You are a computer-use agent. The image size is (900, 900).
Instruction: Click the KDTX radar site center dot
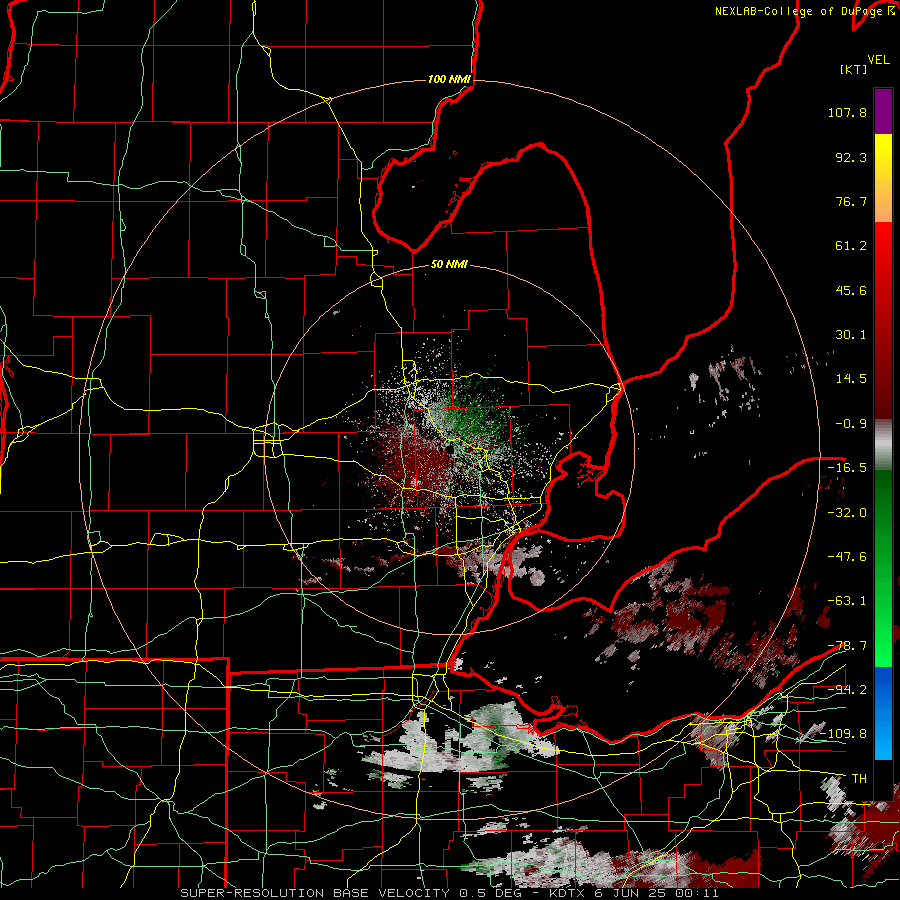click(449, 449)
